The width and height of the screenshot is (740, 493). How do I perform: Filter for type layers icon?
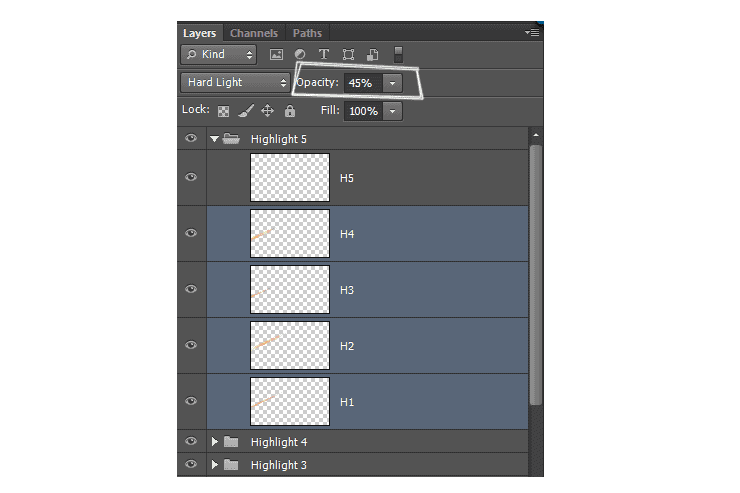click(x=324, y=55)
